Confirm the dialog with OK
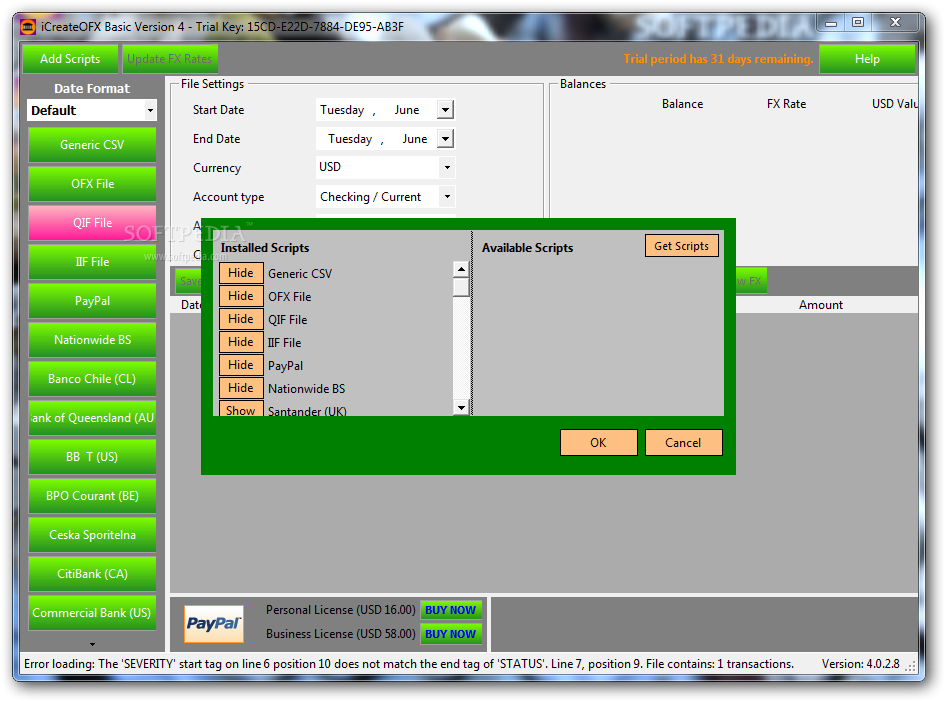 pyautogui.click(x=598, y=443)
